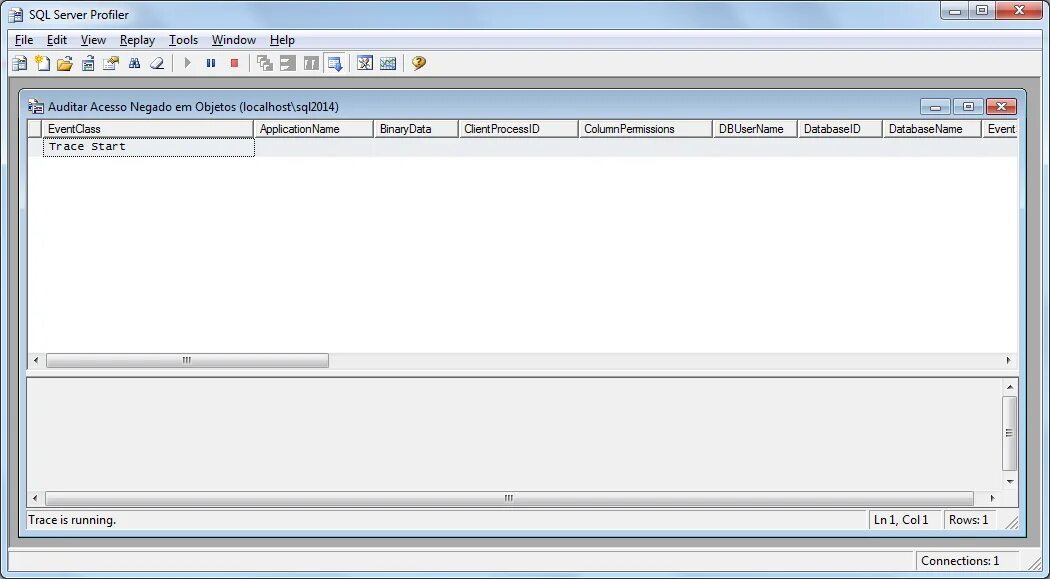Click the 'Rows: 1' status entry
1050x579 pixels.
coord(968,520)
